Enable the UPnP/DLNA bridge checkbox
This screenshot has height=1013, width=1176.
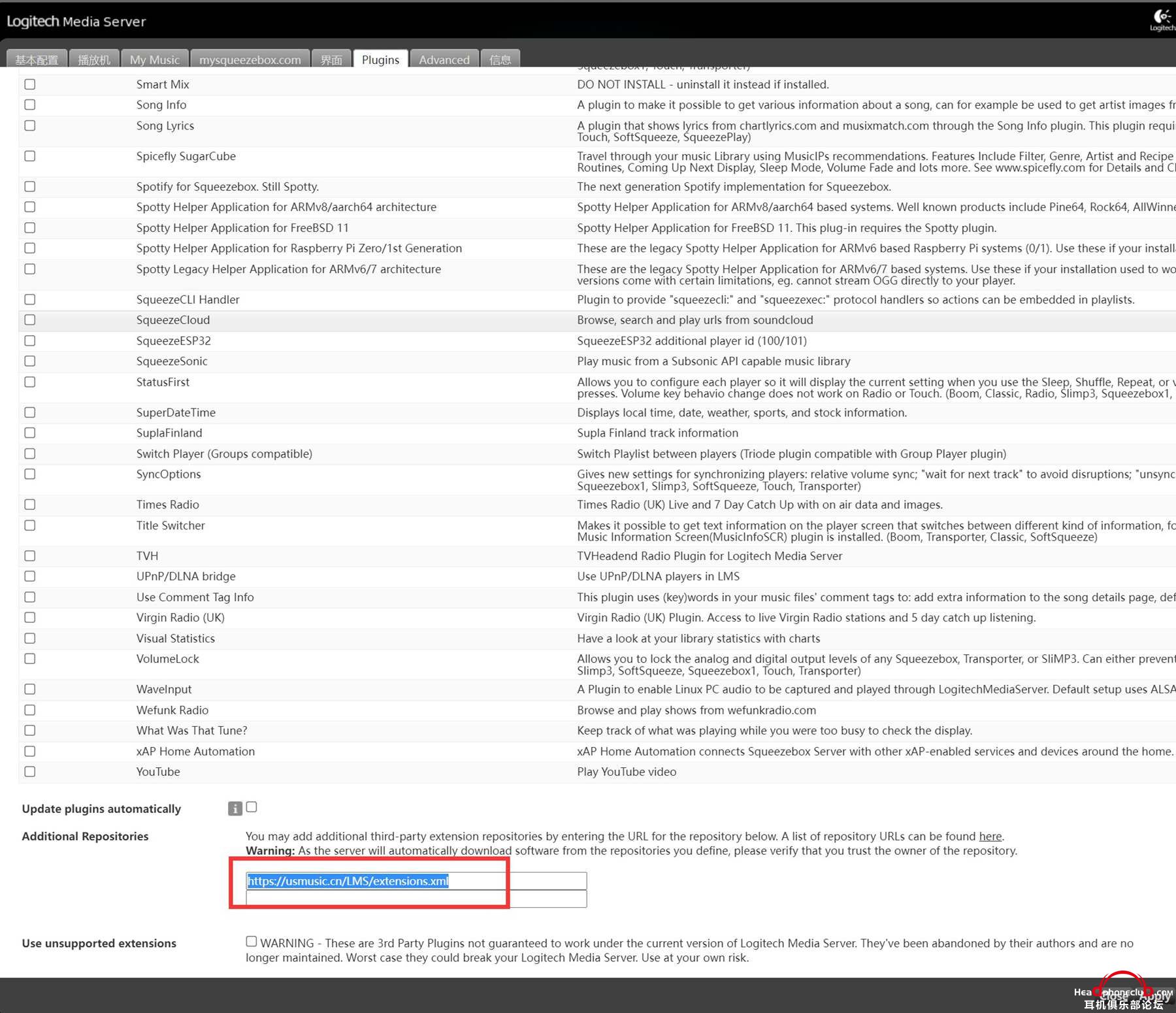[30, 576]
